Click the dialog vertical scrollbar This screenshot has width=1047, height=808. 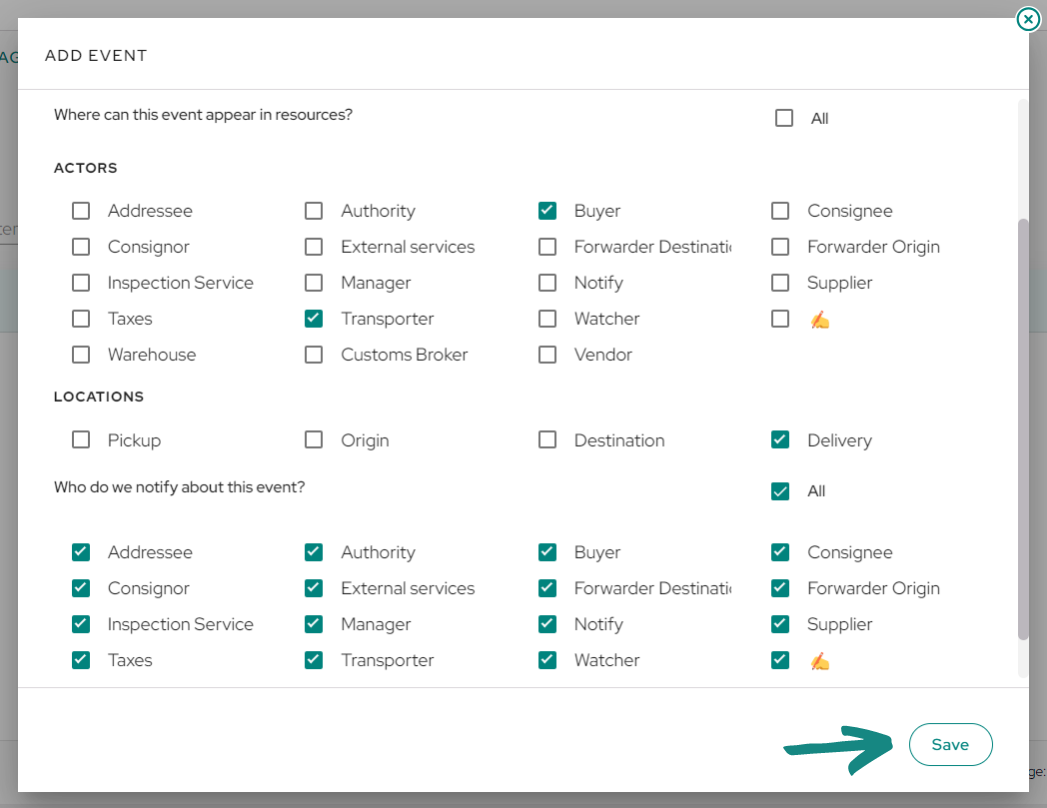[x=1022, y=429]
